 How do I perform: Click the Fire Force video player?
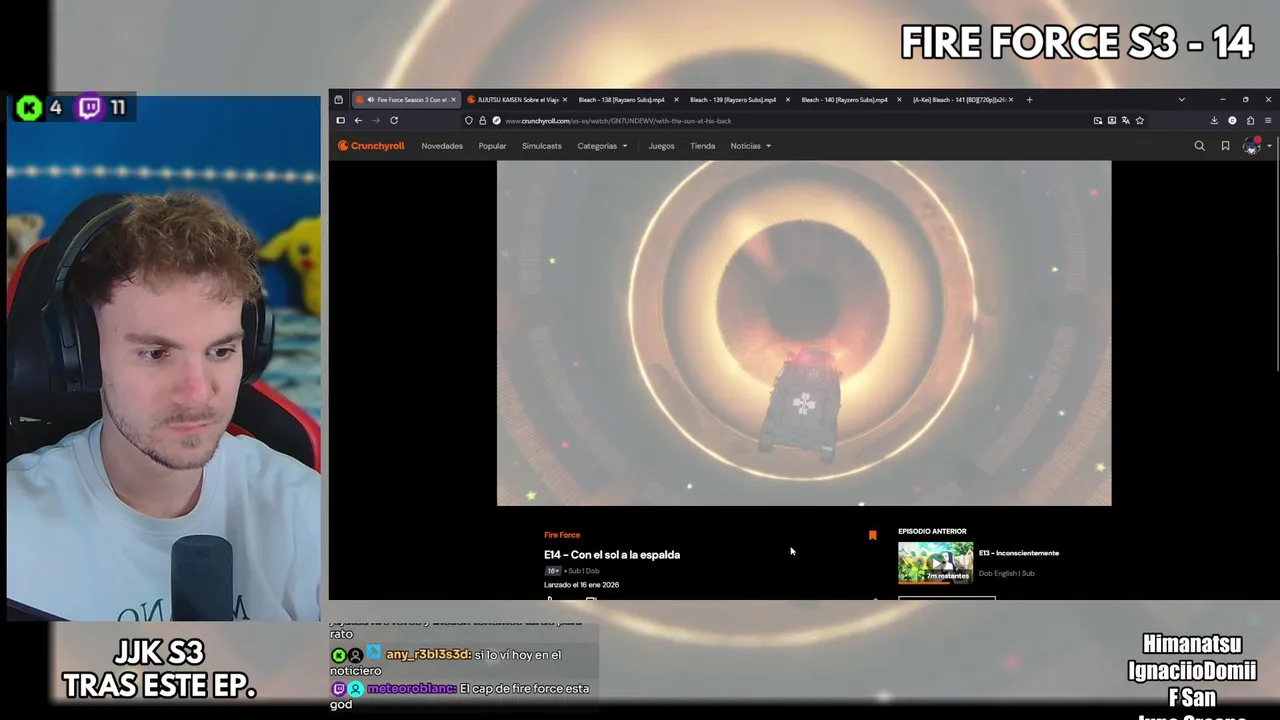point(804,333)
